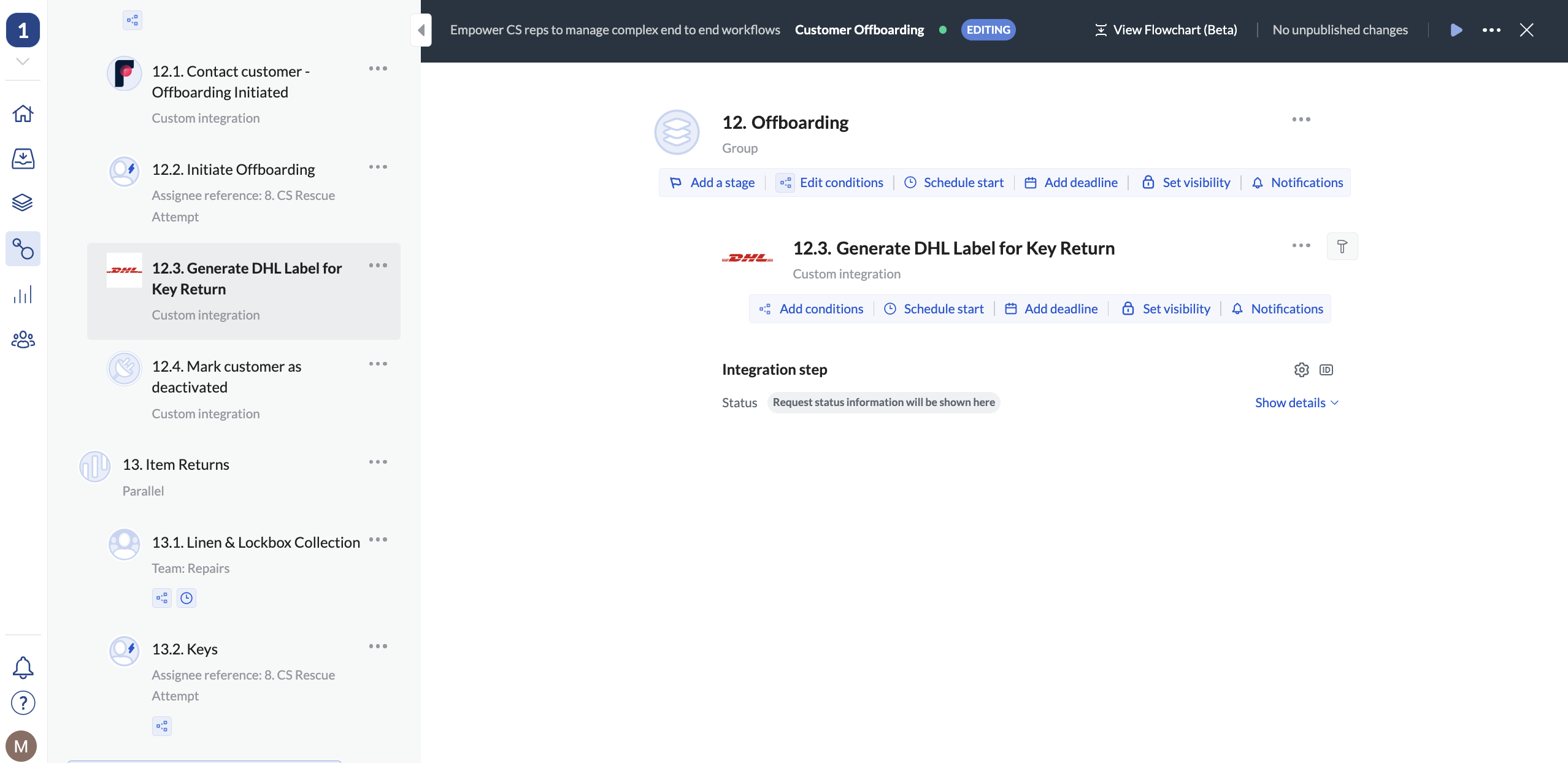The image size is (1568, 763).
Task: Open three-dot menu on step 12.3
Action: (1301, 246)
